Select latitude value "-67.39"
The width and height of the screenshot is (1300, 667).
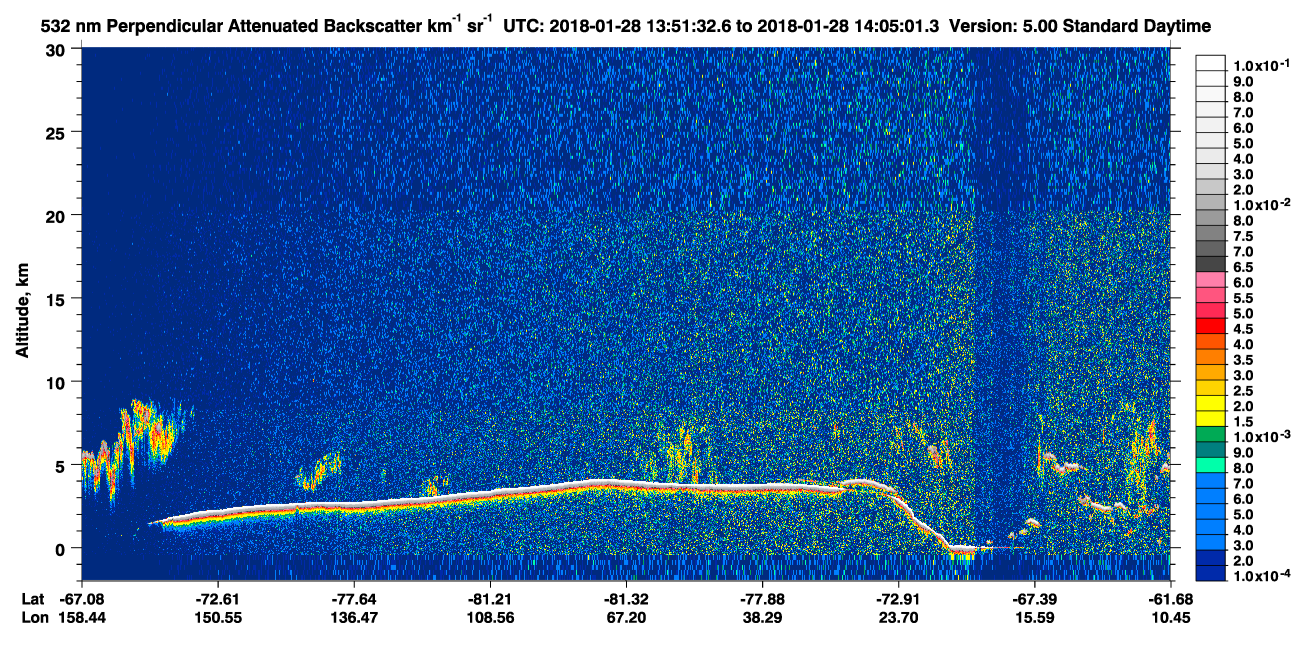pos(1034,599)
